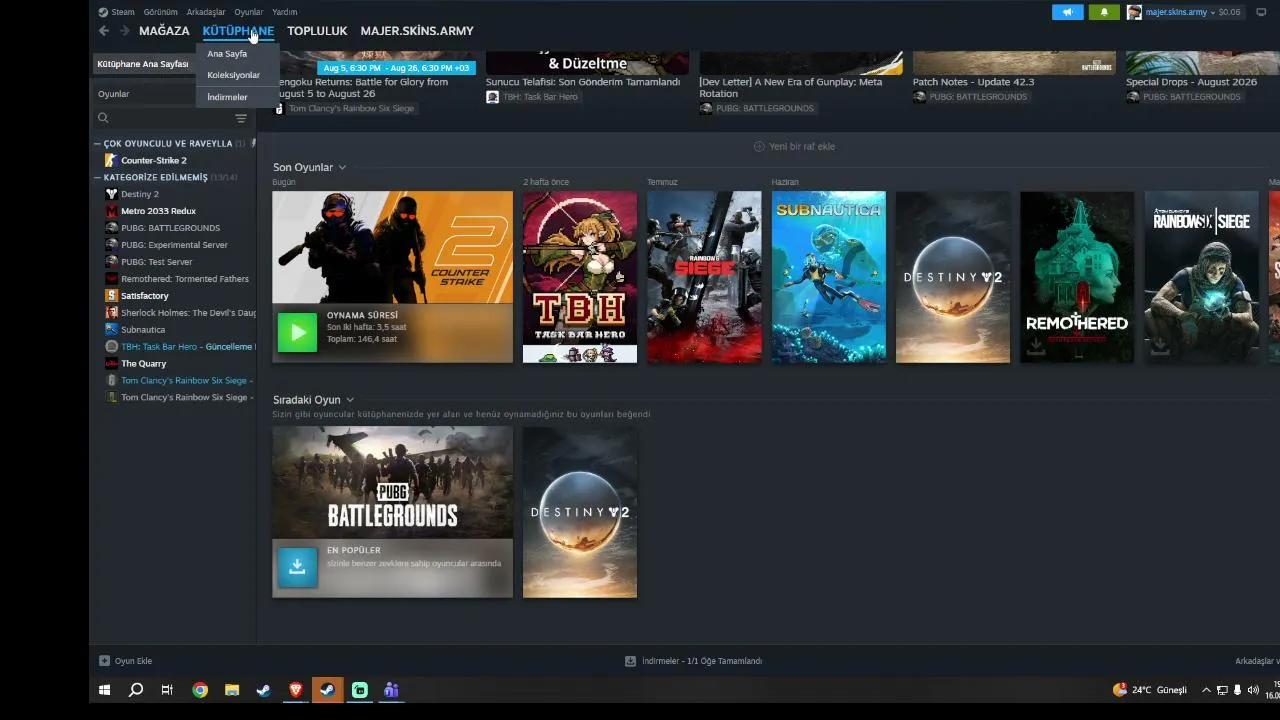Select Ana Sayfa from the Kütüphane dropdown

click(x=227, y=54)
